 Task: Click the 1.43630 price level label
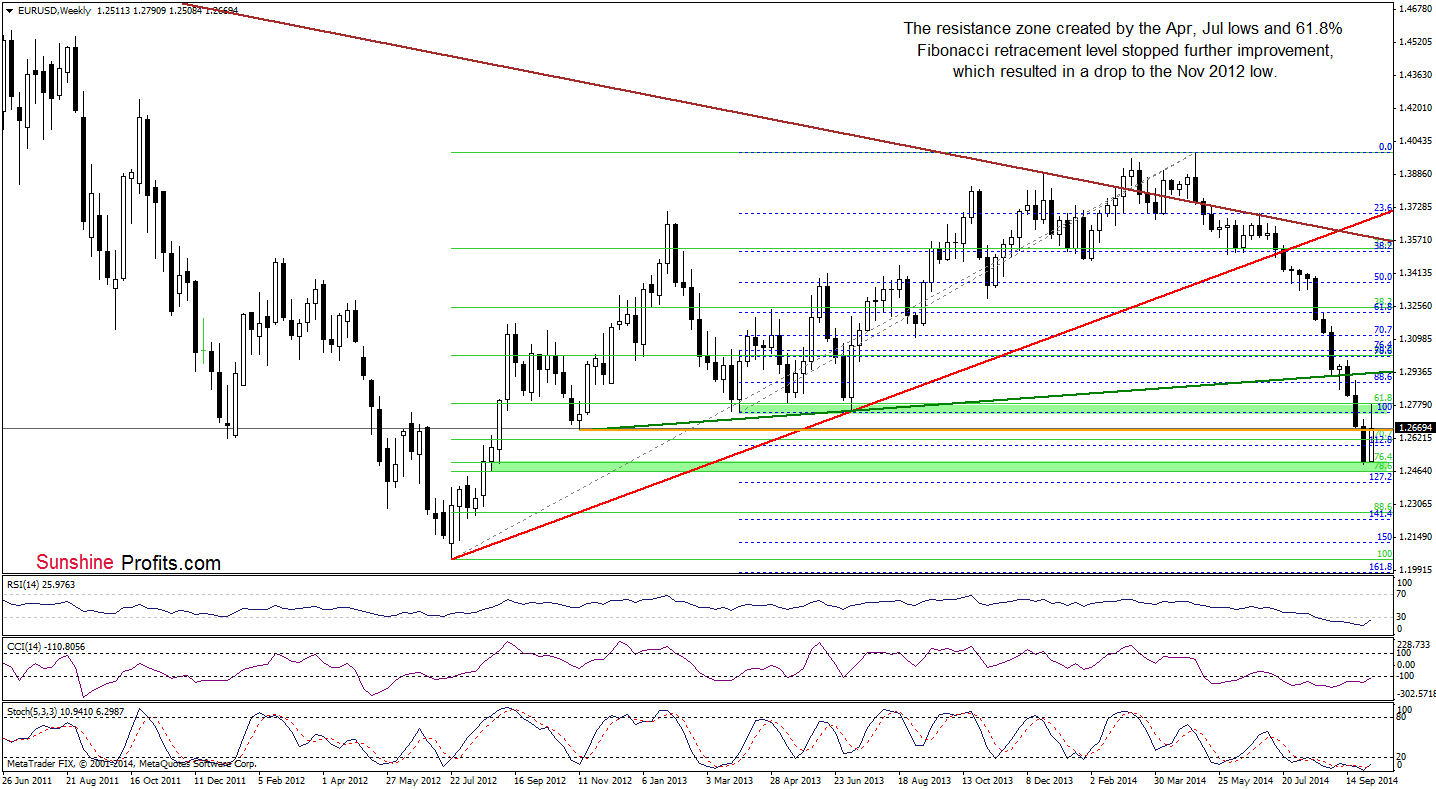tap(1415, 74)
